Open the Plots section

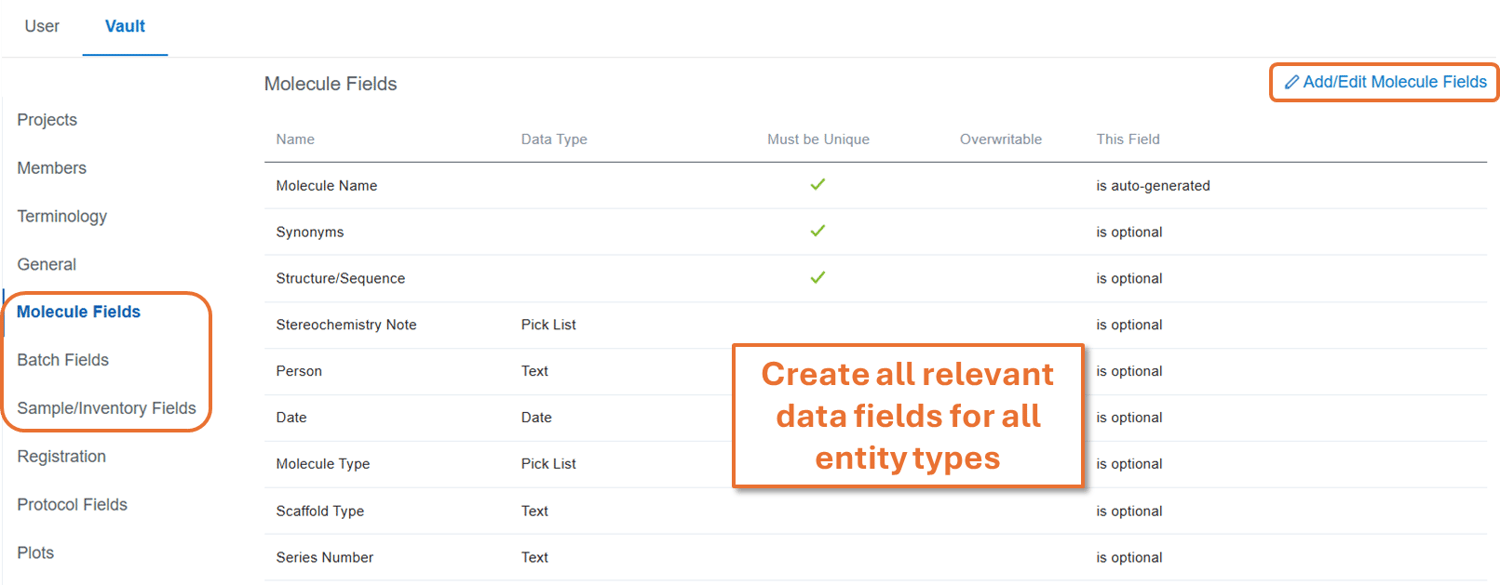pos(36,553)
